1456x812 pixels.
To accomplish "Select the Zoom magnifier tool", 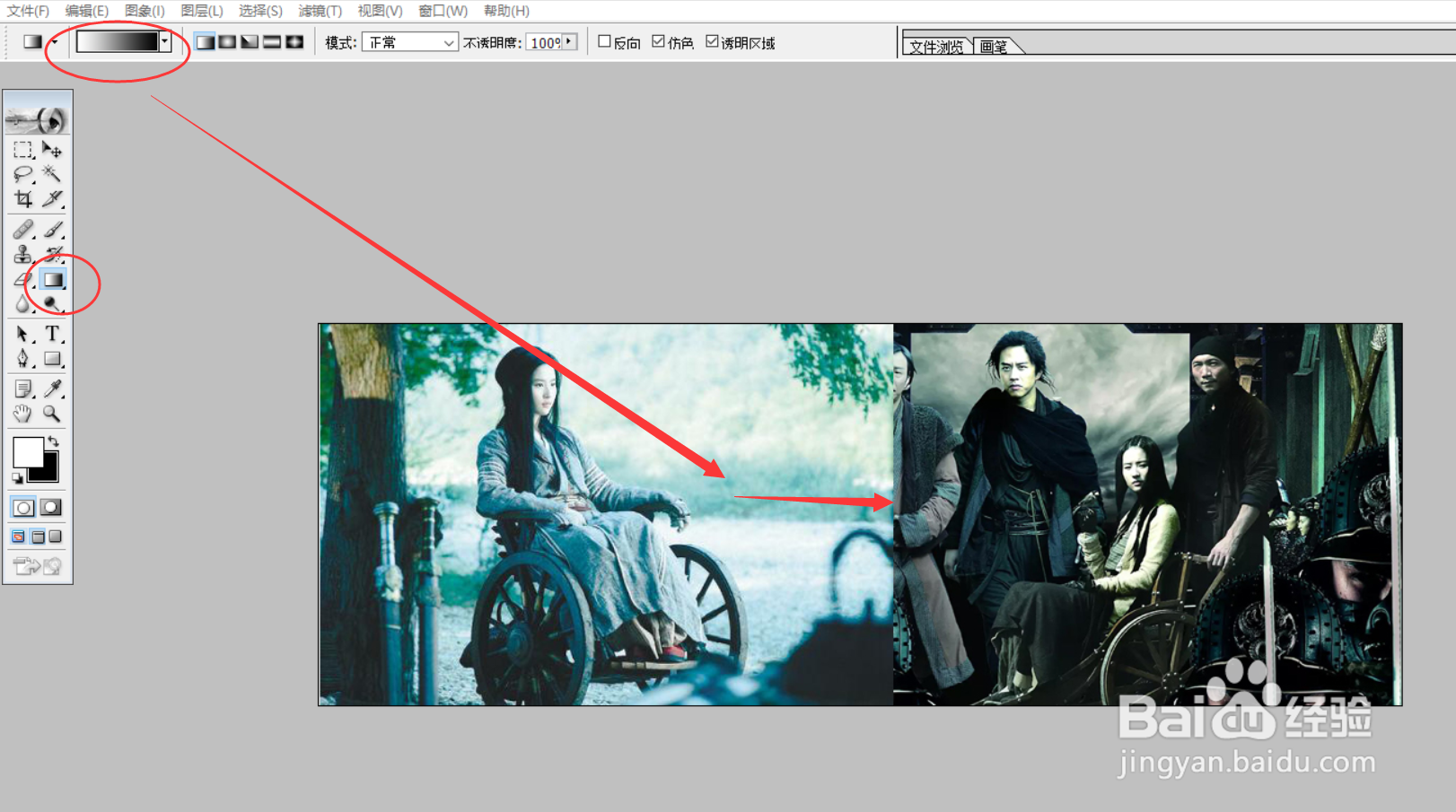I will click(52, 414).
